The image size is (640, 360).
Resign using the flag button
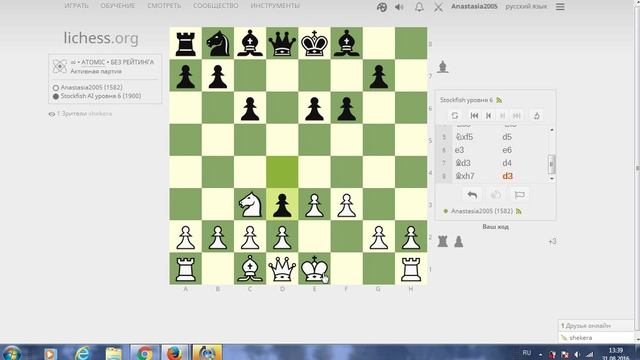pos(519,195)
